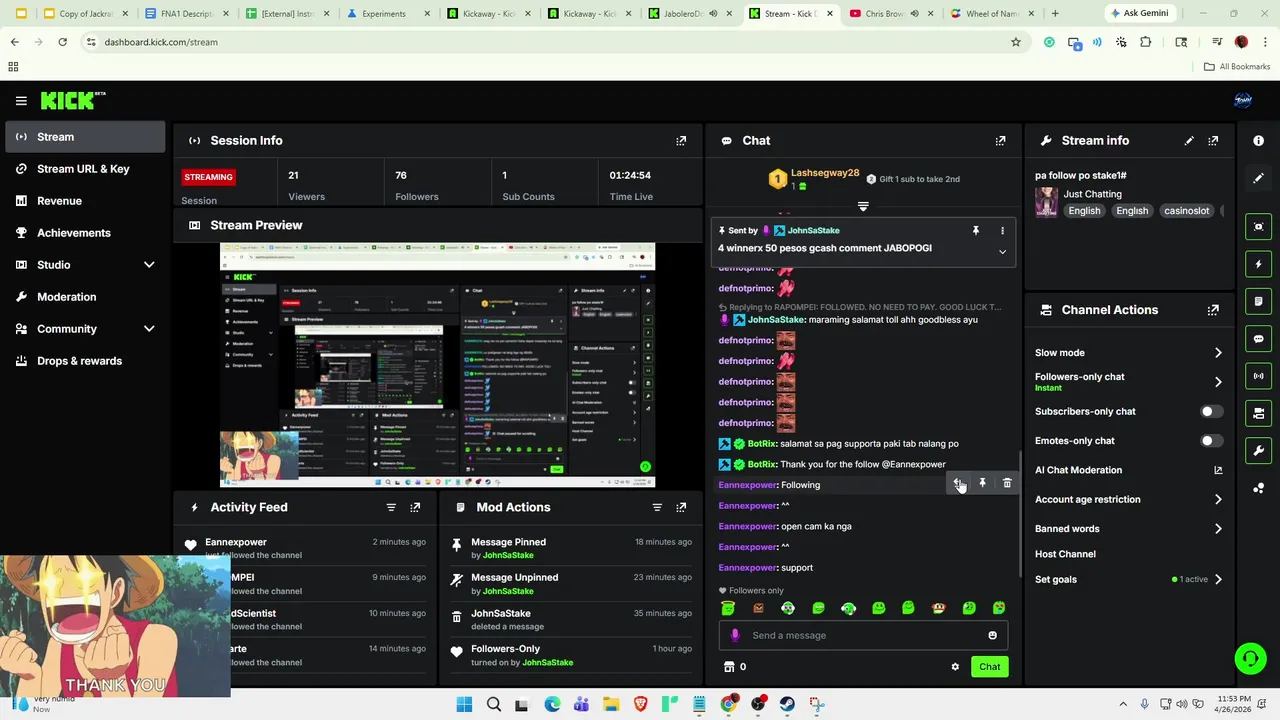
Task: Click the casinoslot stream tag
Action: 1186,211
